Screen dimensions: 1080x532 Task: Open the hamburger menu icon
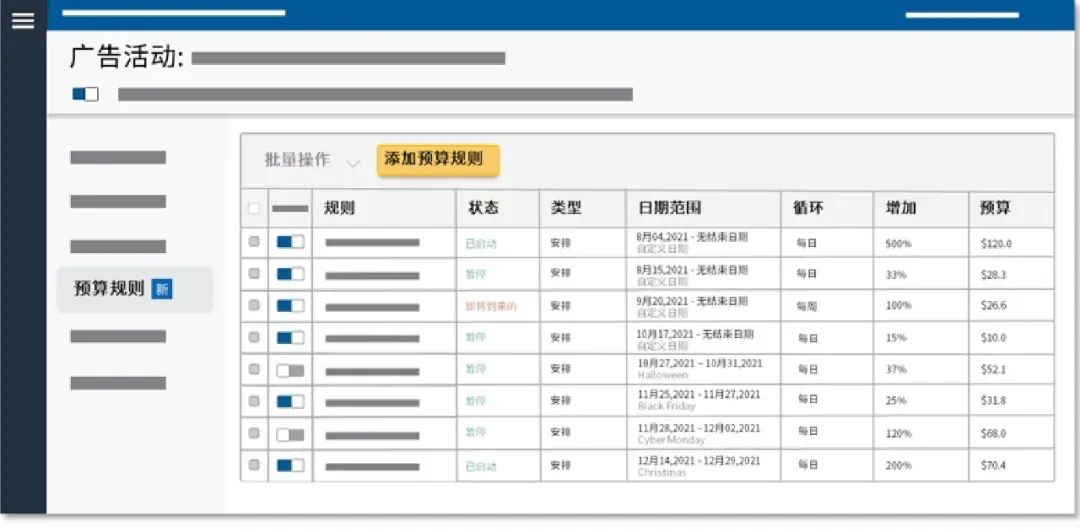(23, 21)
